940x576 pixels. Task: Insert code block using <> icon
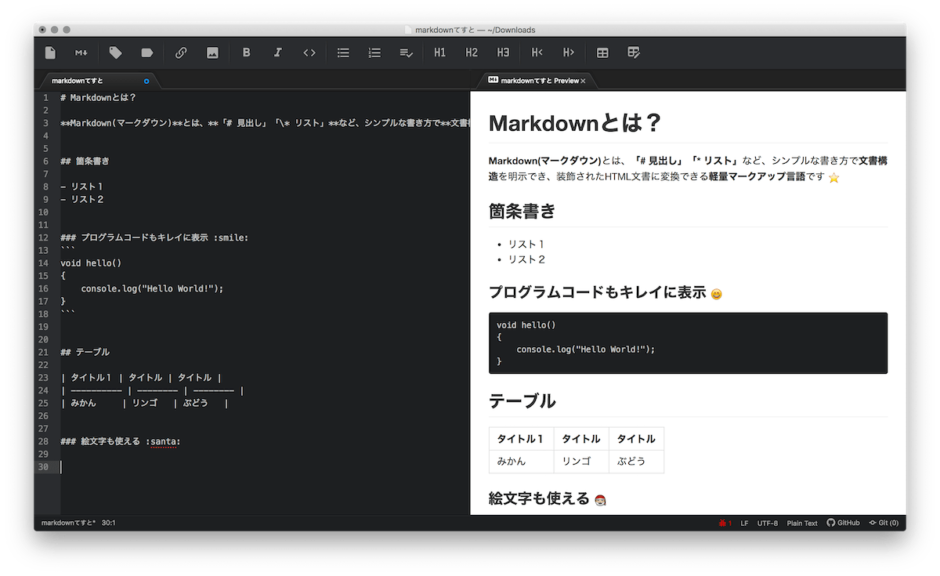pos(309,53)
